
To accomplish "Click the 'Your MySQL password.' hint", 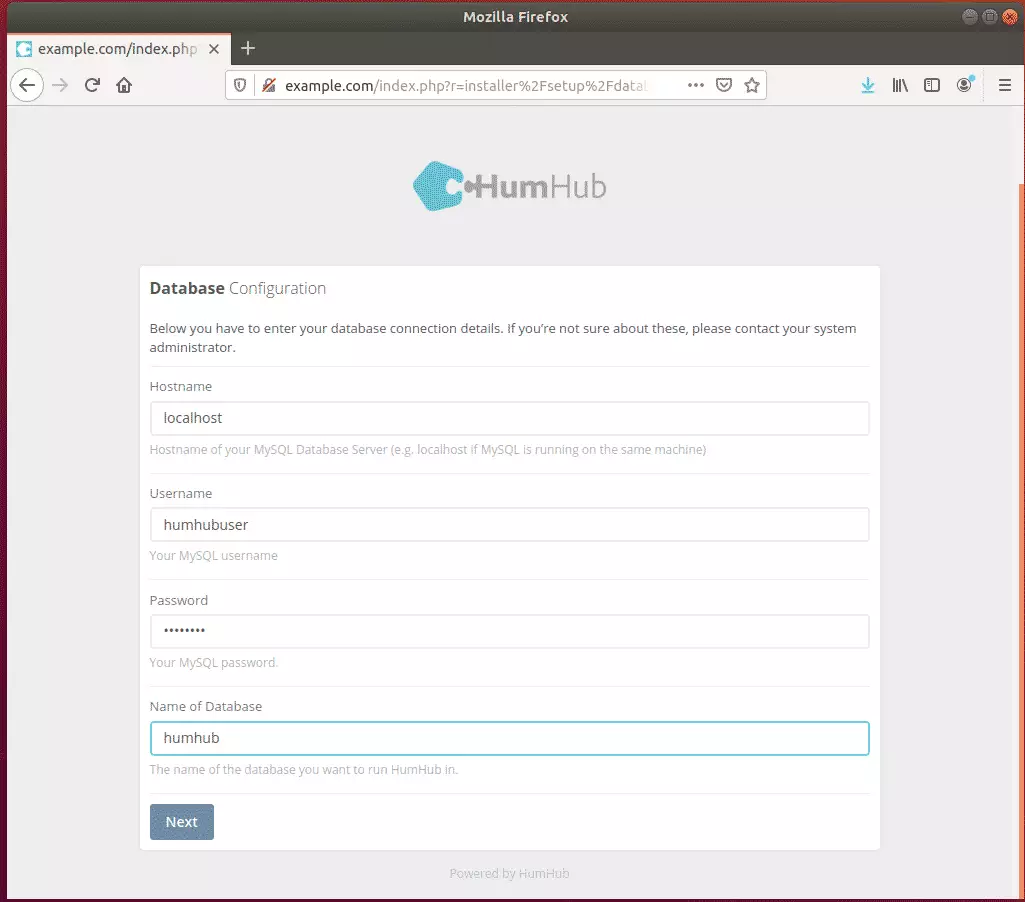I will (x=214, y=663).
